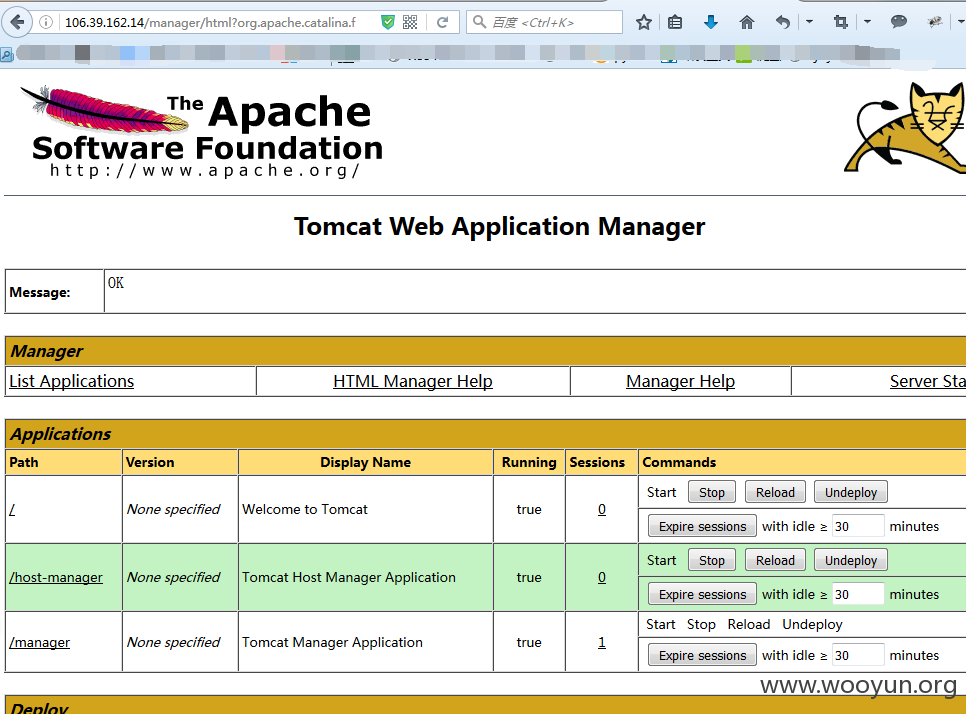Select the 'Welcome to Tomcat' display name
This screenshot has width=966, height=714.
coord(305,509)
